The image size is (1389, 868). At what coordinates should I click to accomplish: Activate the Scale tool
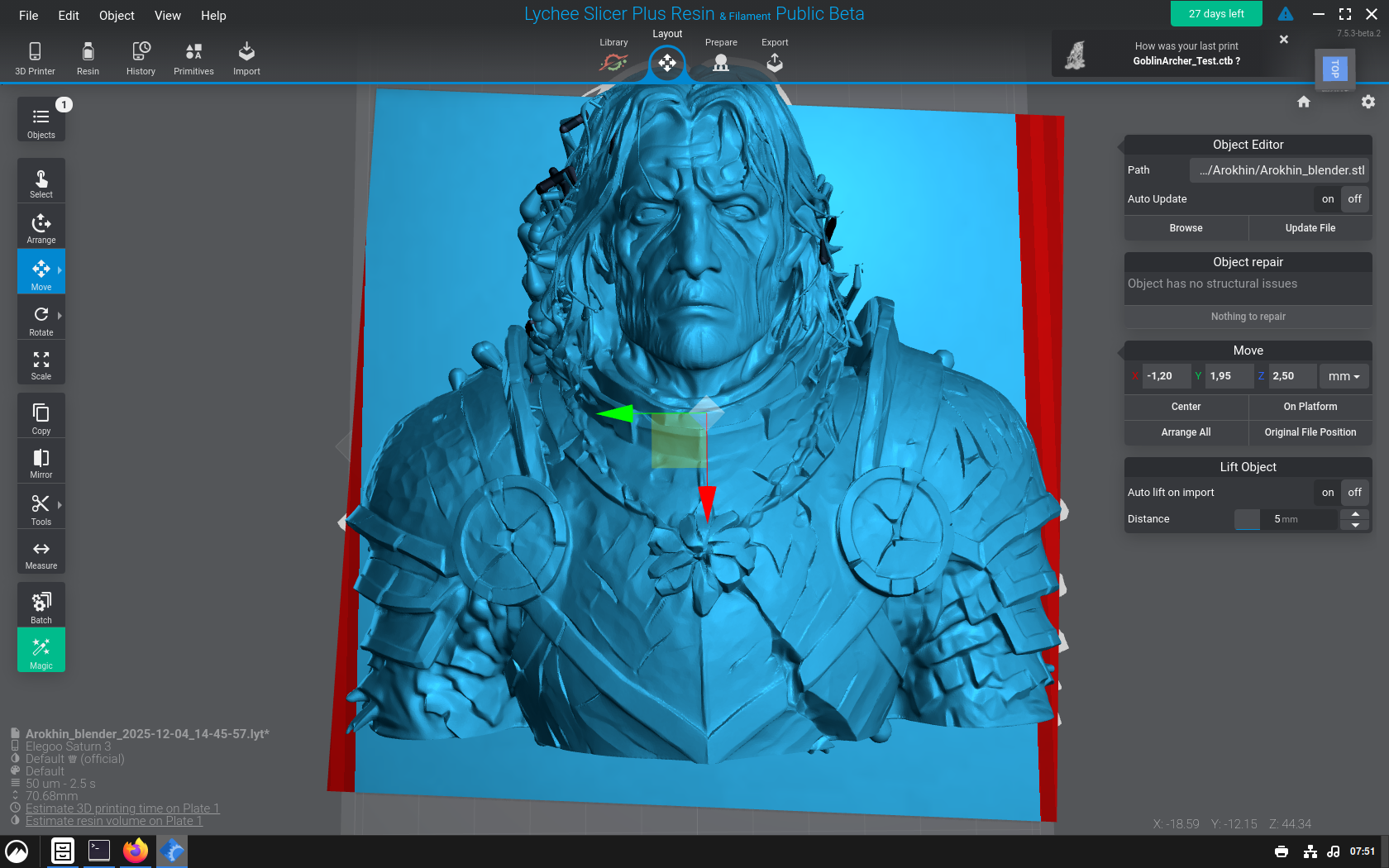coord(41,364)
